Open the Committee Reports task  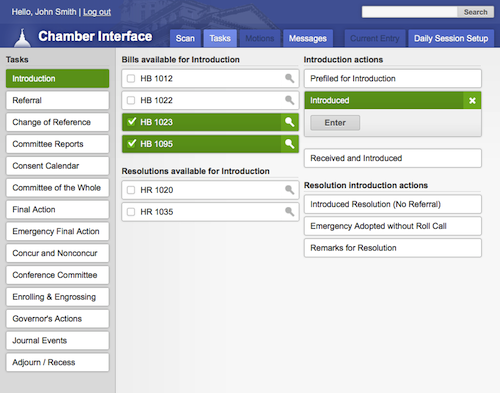pos(57,144)
